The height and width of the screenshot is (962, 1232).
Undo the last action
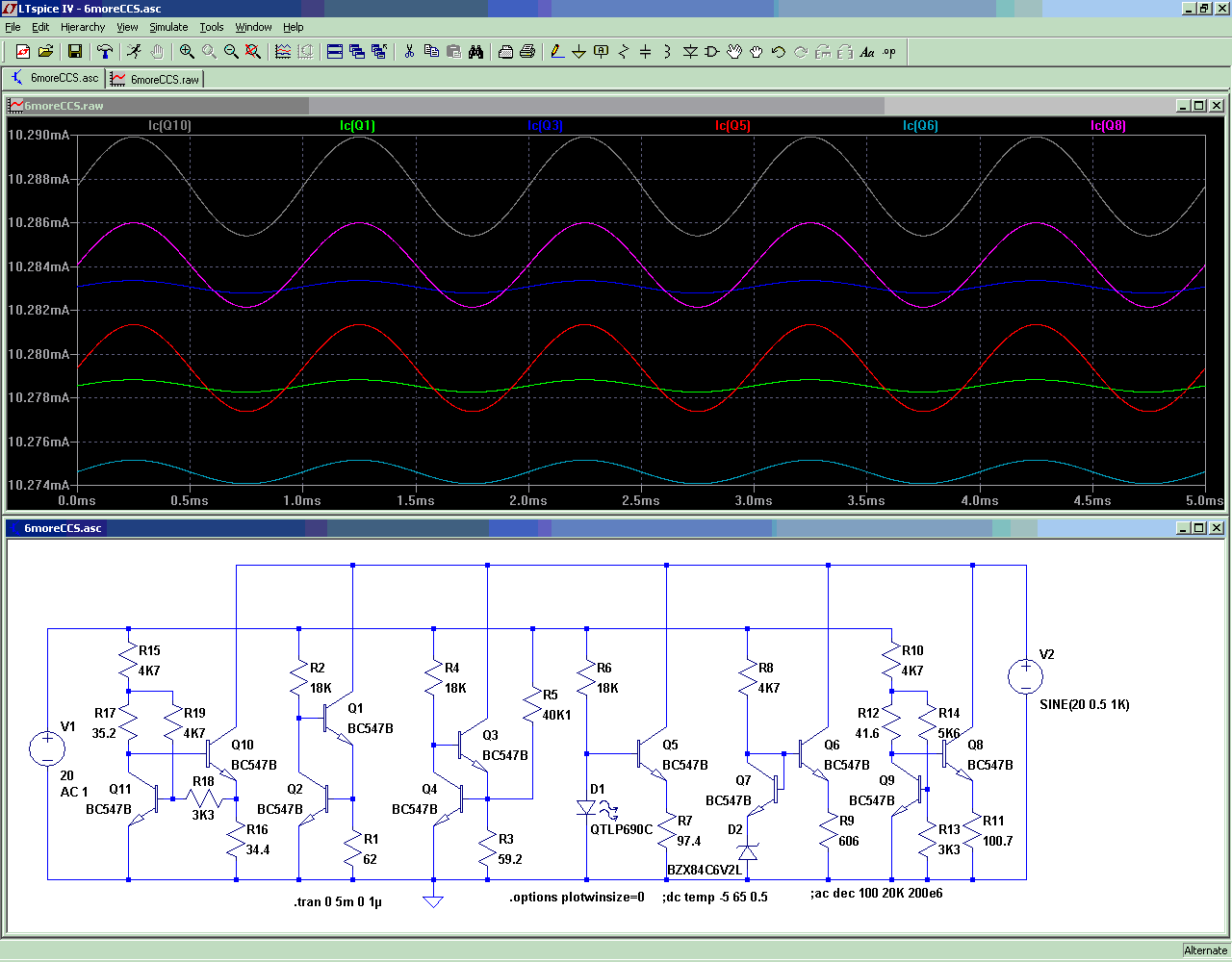[x=779, y=52]
